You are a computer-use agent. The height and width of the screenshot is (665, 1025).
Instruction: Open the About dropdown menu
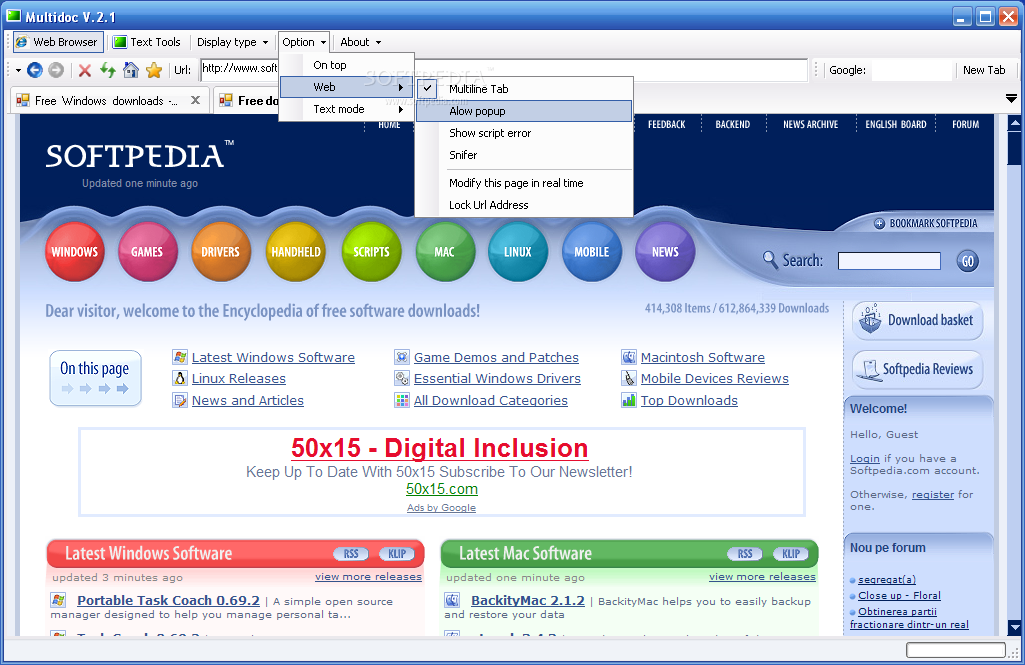pos(360,42)
